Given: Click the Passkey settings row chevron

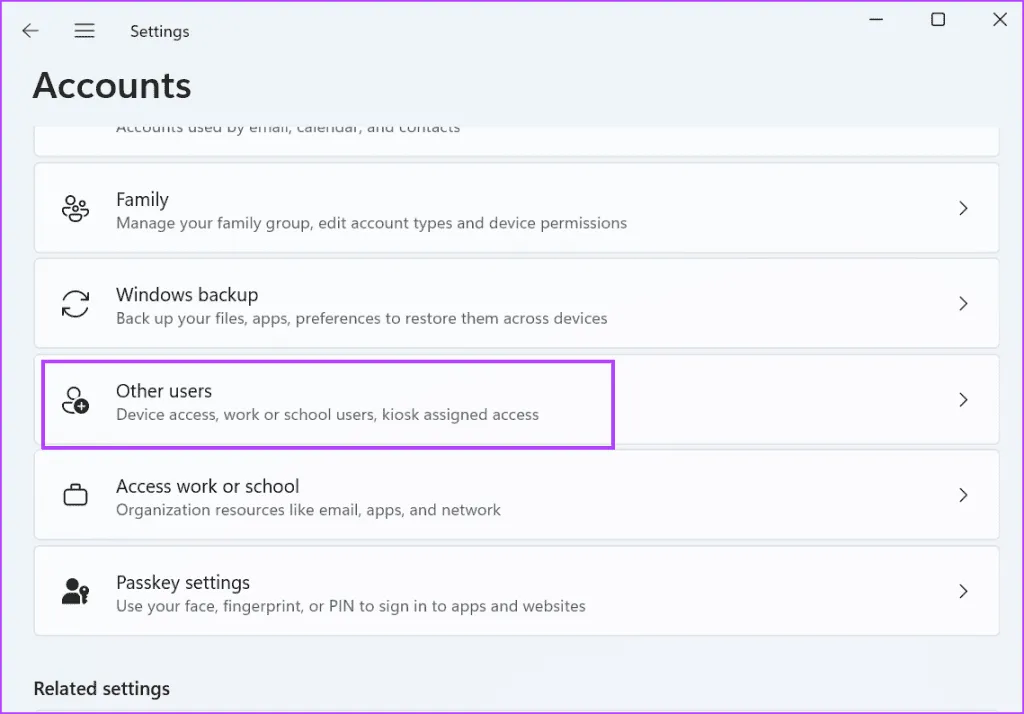Looking at the screenshot, I should [963, 592].
